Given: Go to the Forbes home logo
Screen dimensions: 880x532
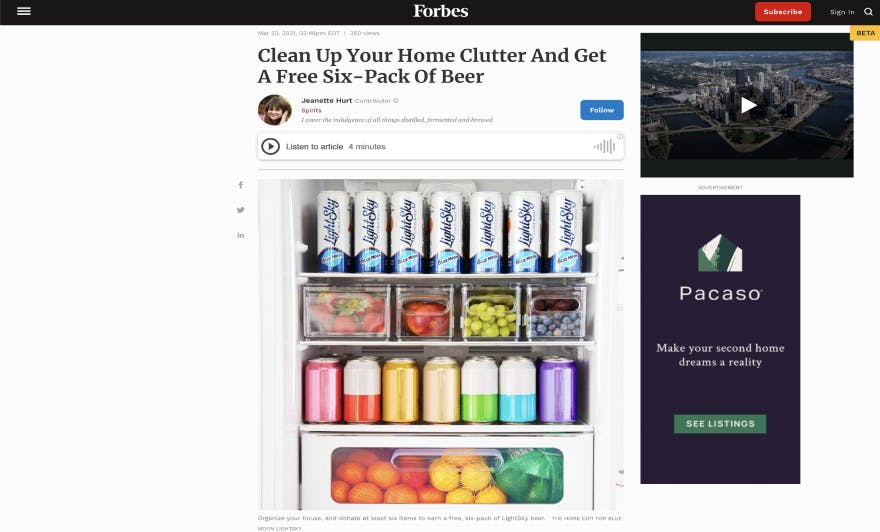Looking at the screenshot, I should coord(441,11).
